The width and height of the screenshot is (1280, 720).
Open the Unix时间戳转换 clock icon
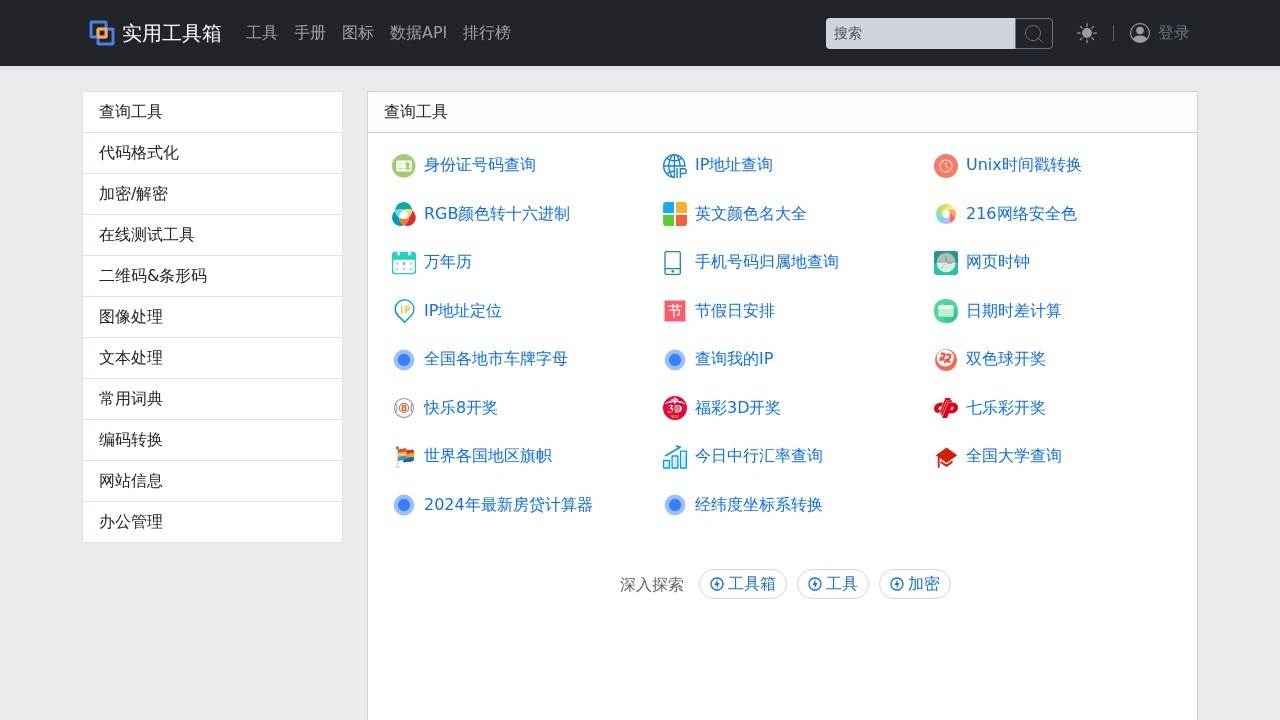[x=945, y=165]
